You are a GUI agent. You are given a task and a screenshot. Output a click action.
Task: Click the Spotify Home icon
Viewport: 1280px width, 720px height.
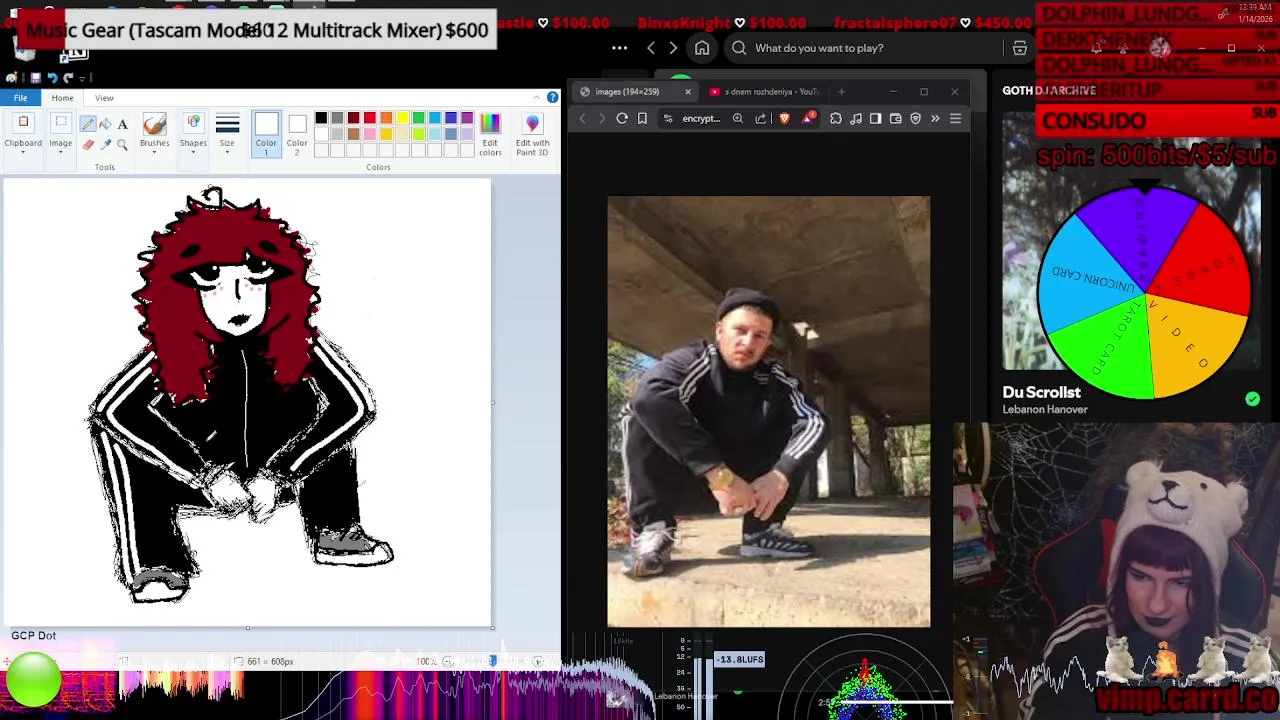coord(702,48)
